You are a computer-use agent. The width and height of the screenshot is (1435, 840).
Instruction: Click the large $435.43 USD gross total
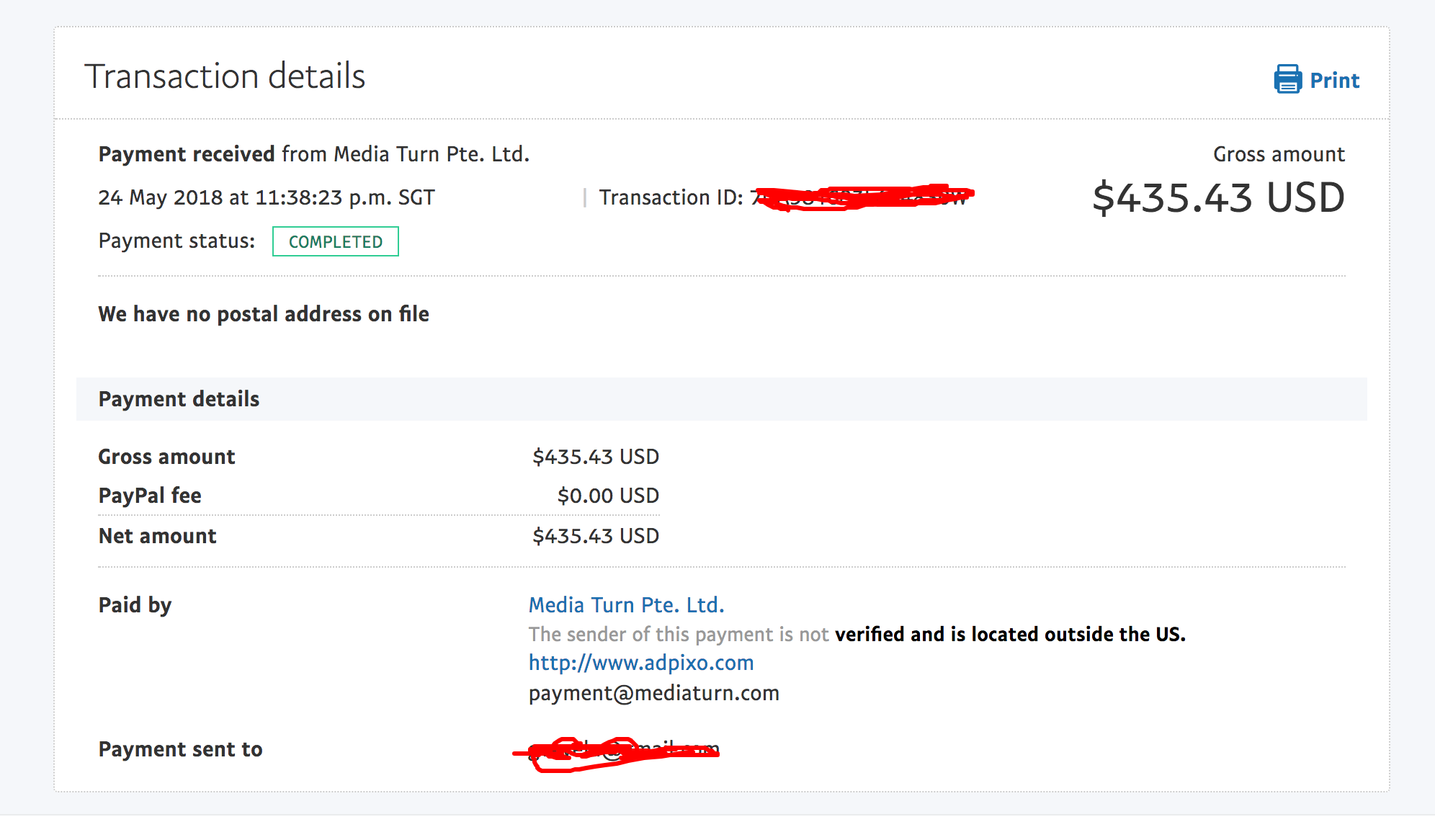point(1217,198)
